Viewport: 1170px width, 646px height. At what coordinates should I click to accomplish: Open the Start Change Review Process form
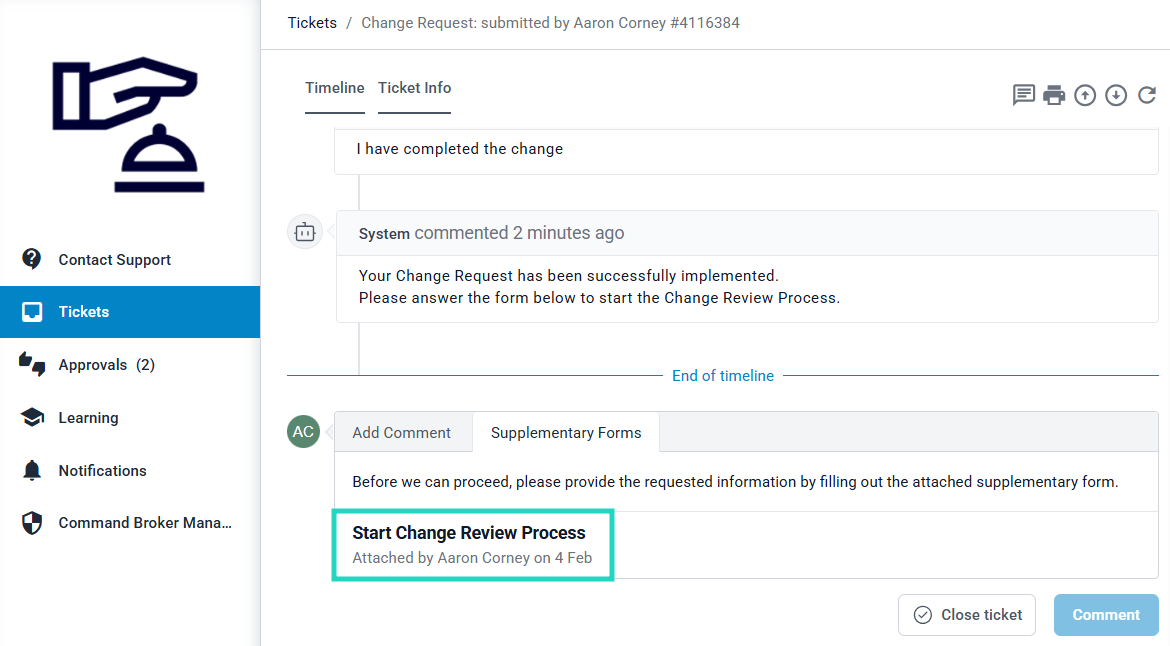(x=469, y=533)
